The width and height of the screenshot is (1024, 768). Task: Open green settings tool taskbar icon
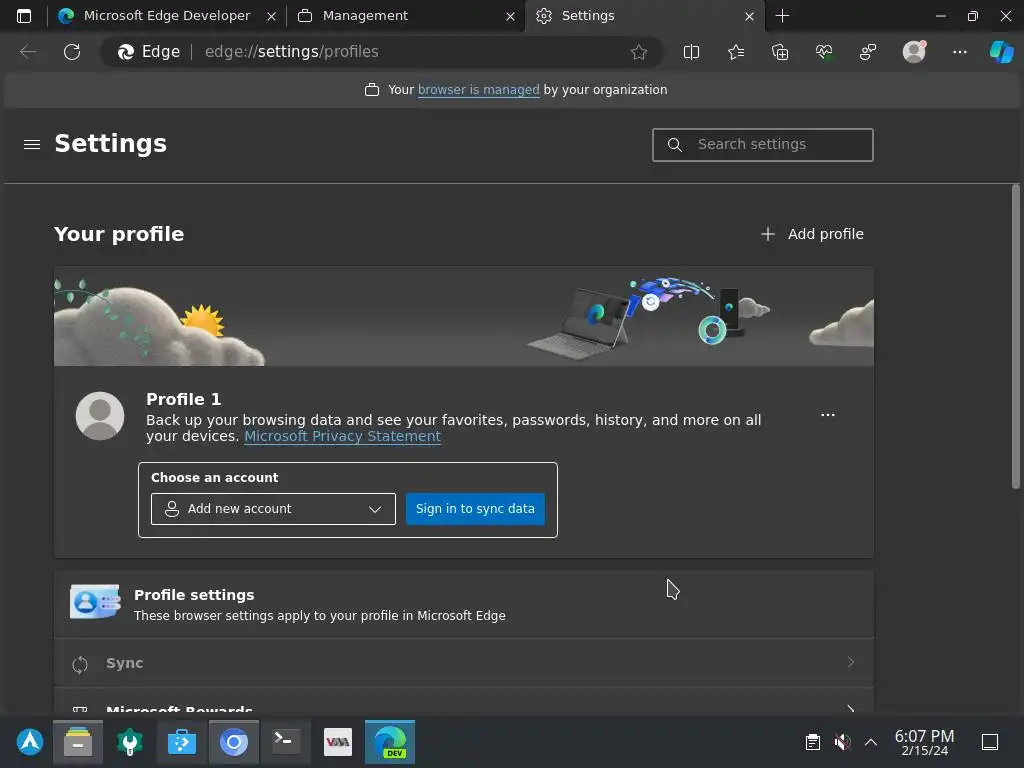pyautogui.click(x=129, y=742)
